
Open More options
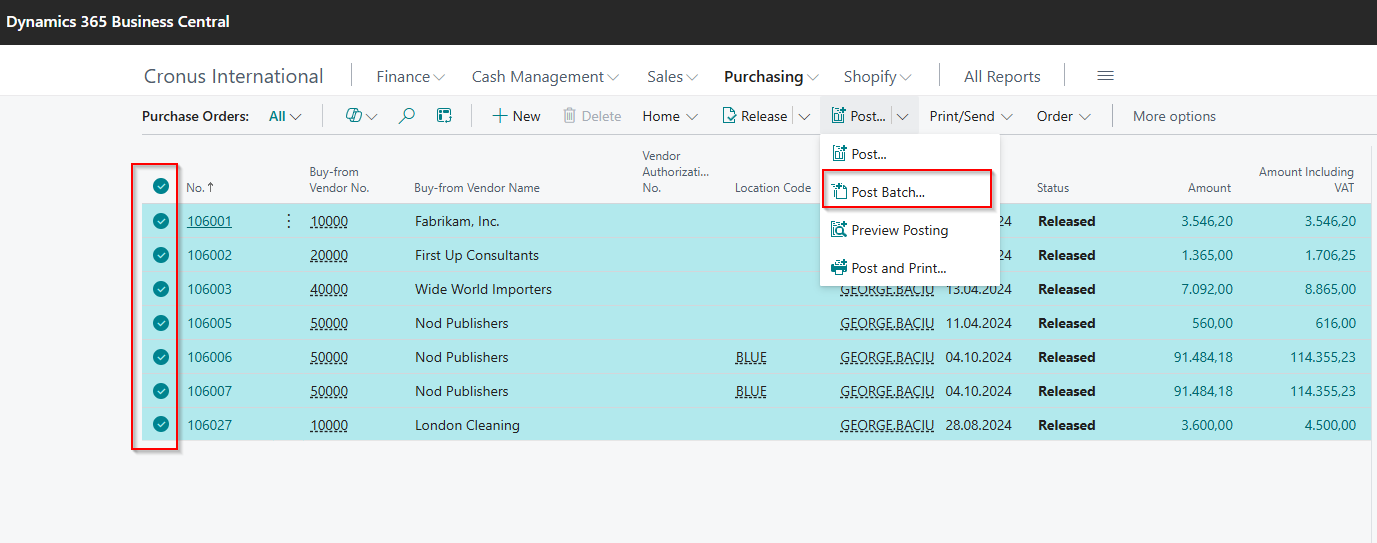(x=1174, y=116)
